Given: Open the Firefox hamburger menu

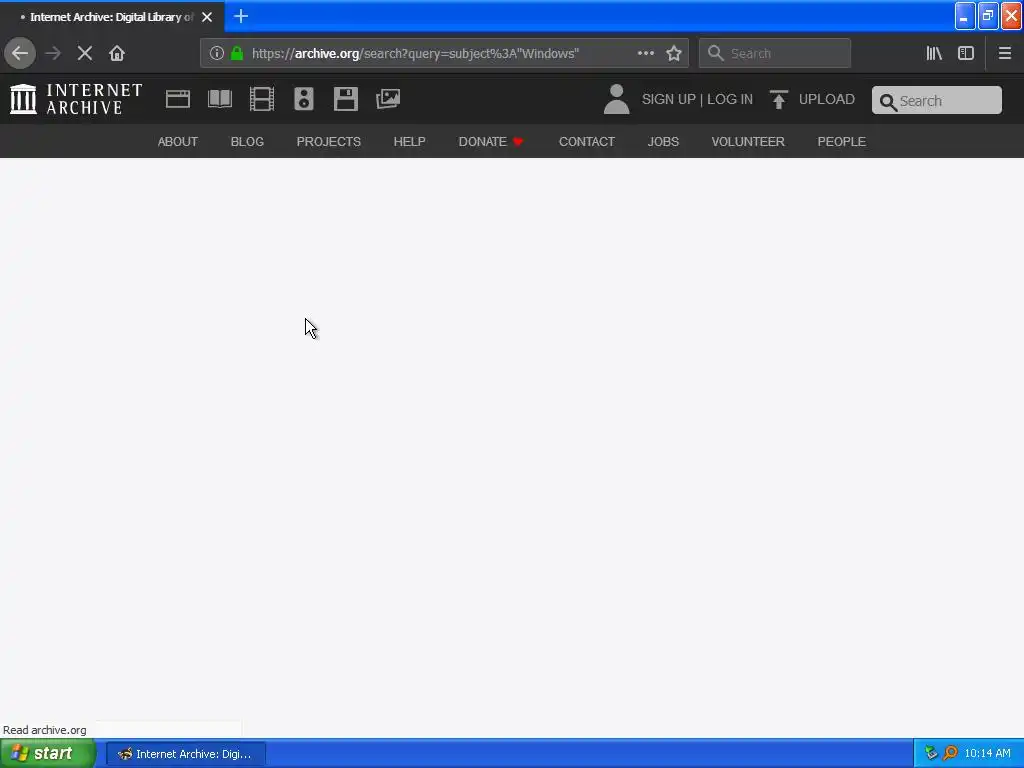Looking at the screenshot, I should tap(1005, 54).
